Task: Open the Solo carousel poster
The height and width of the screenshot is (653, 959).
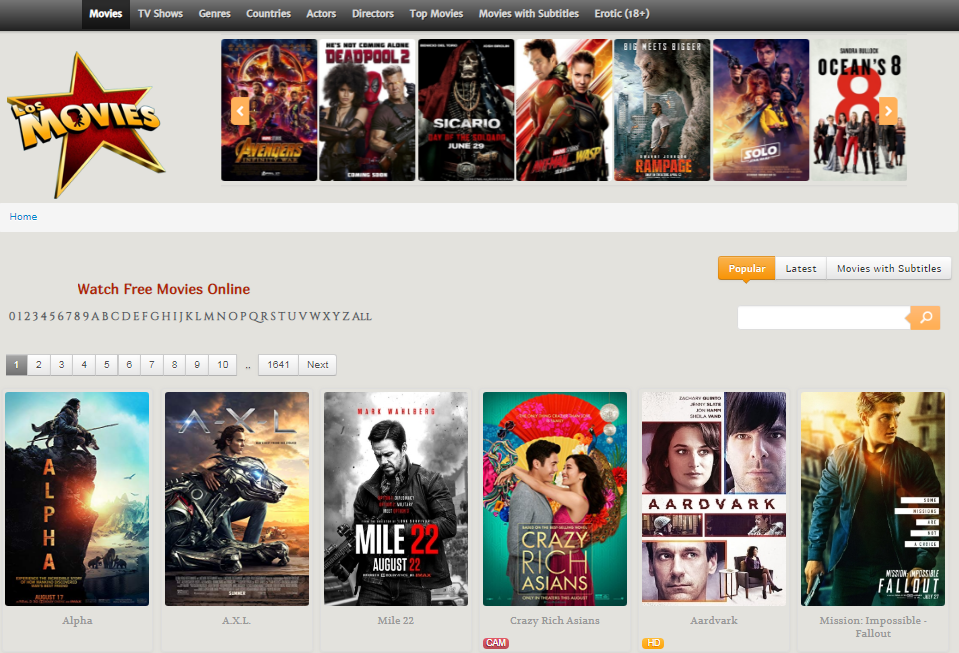Action: [x=761, y=110]
